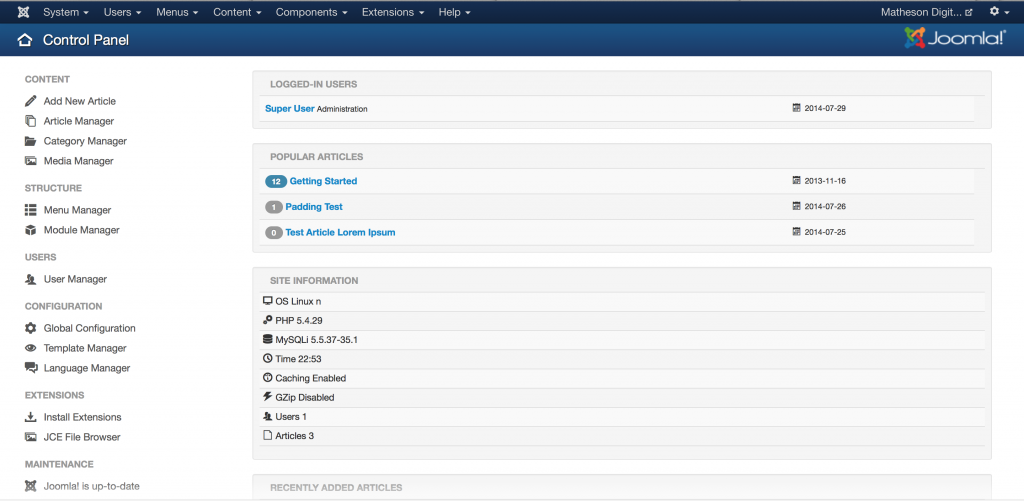Click the Control Panel home icon
1024x501 pixels.
coord(25,40)
